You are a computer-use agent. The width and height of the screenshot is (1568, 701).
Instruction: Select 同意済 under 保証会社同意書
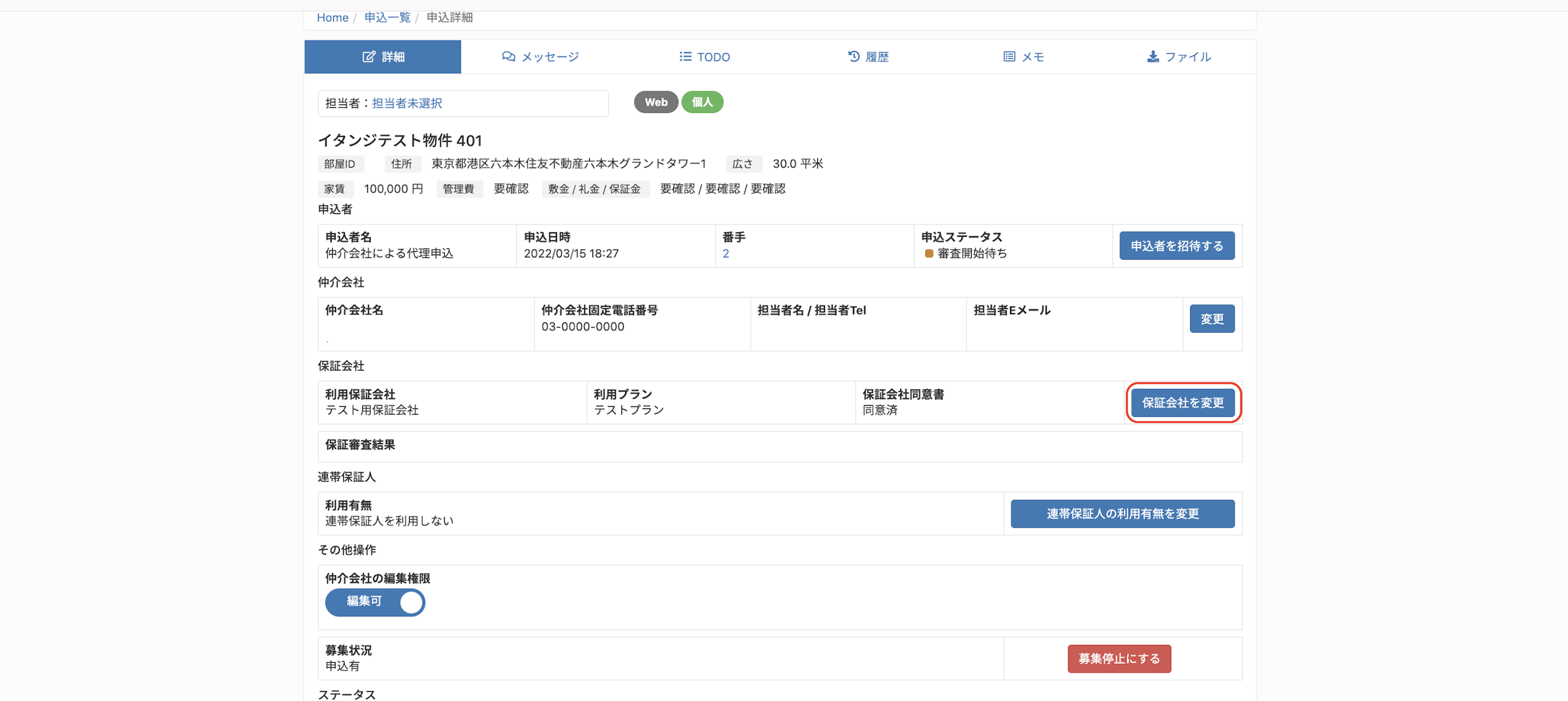point(880,411)
